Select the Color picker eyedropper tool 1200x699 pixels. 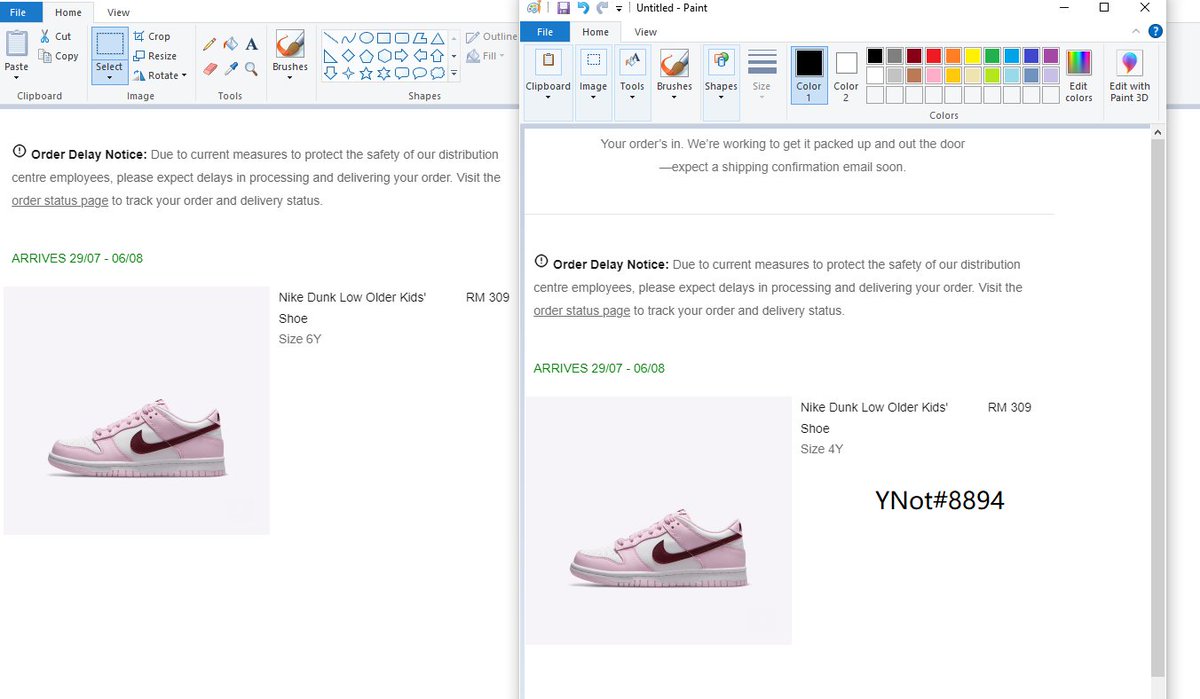[230, 69]
